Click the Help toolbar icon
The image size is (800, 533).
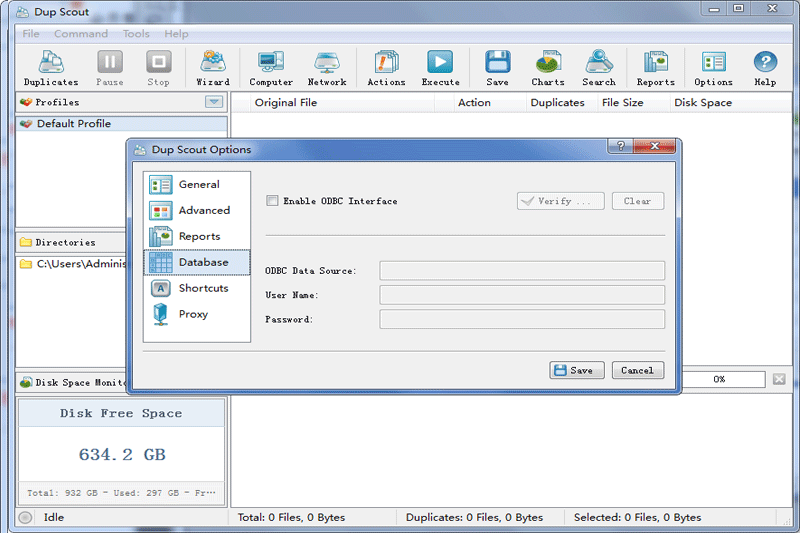(765, 68)
